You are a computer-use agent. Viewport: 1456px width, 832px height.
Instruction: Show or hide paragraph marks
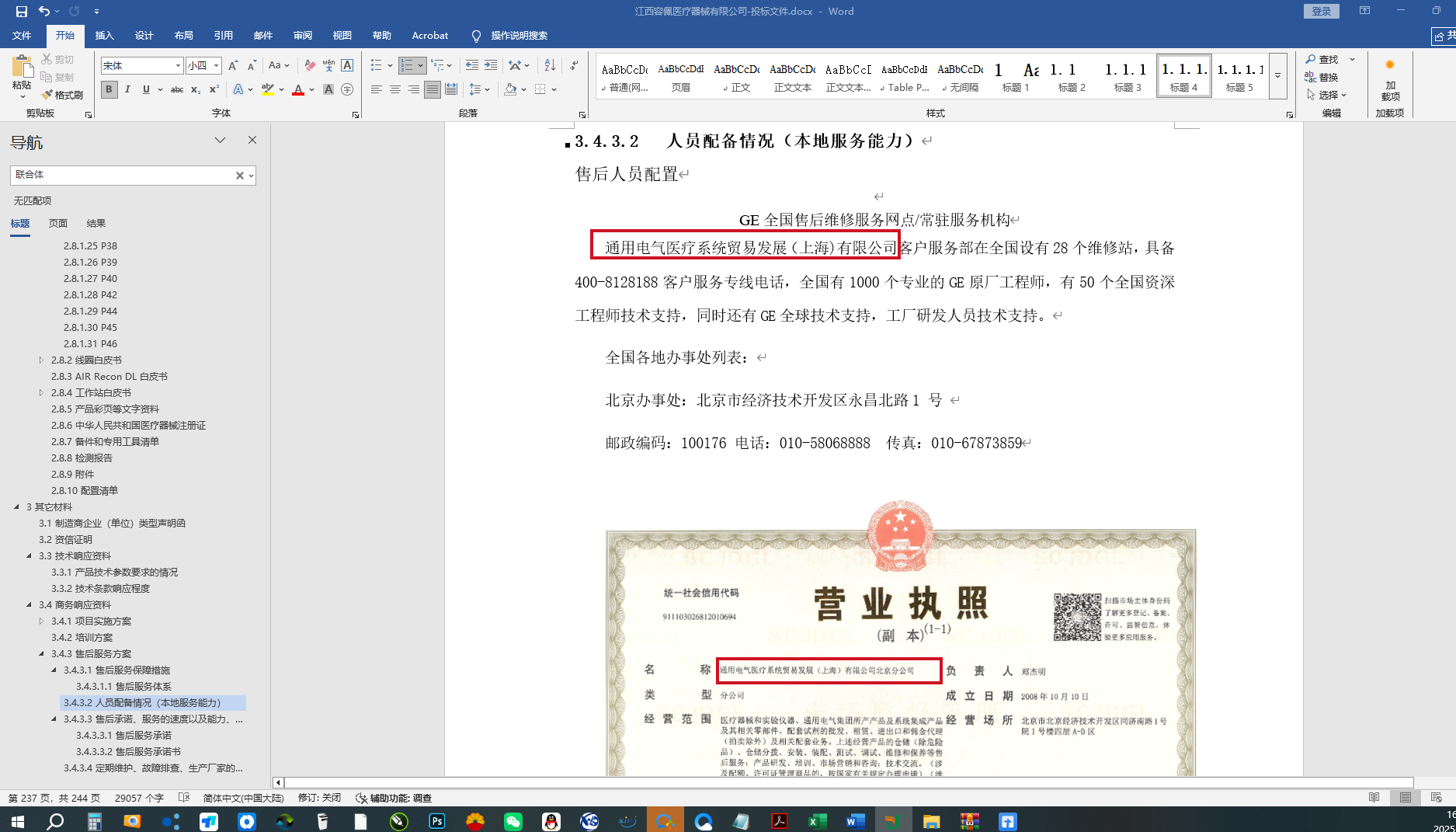pos(574,66)
